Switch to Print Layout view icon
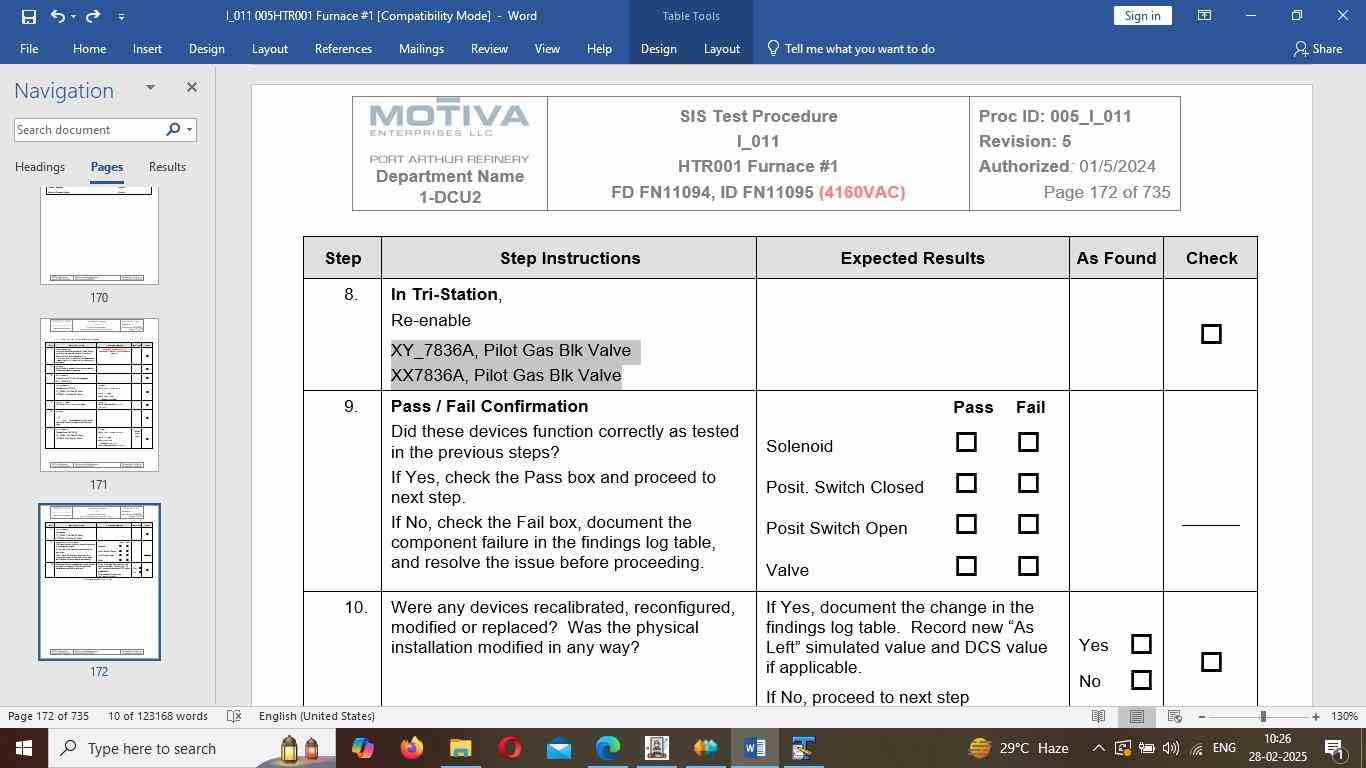This screenshot has width=1366, height=768. pos(1137,716)
